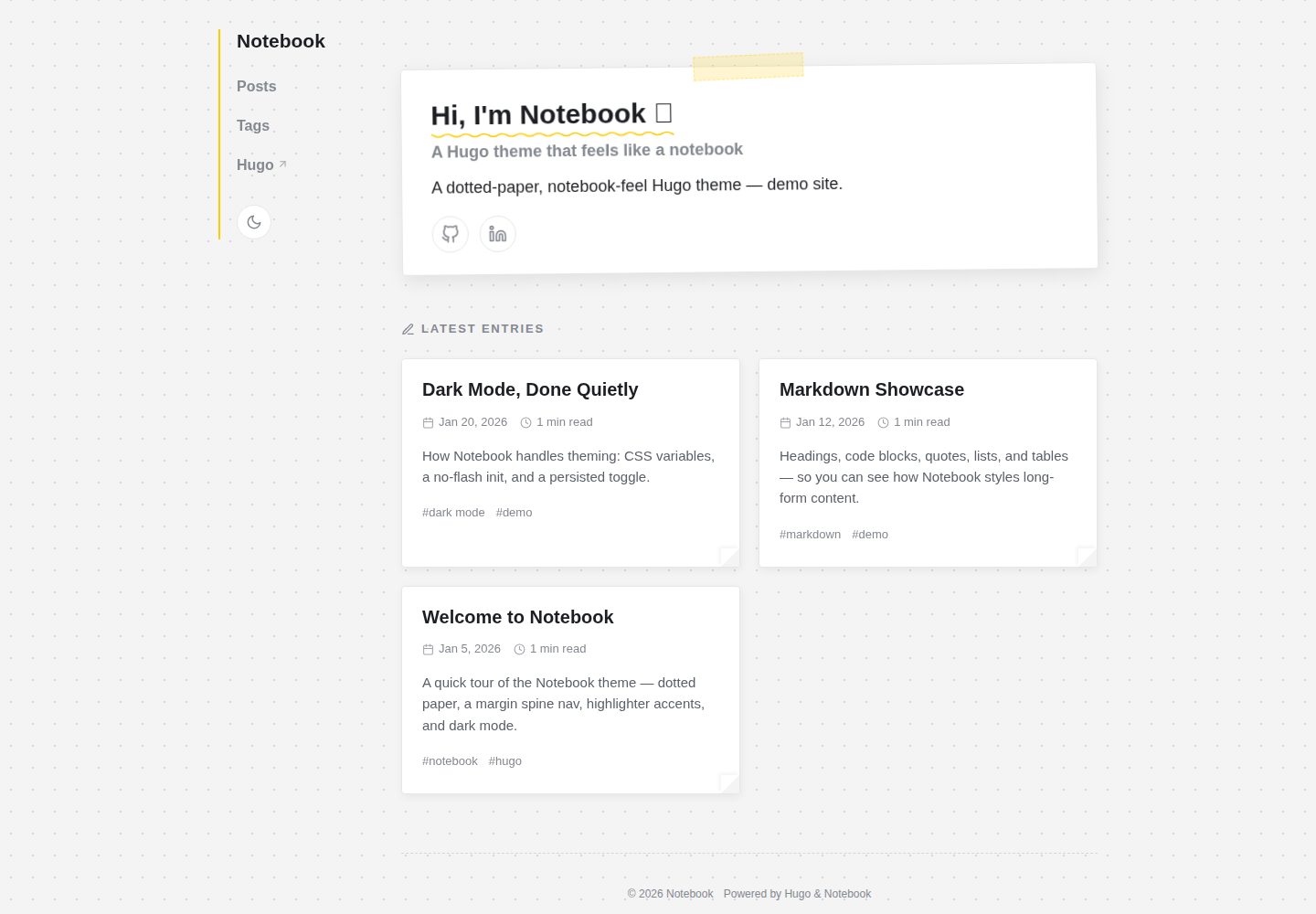Image resolution: width=1316 pixels, height=914 pixels.
Task: Open the Tags navigation item
Action: pyautogui.click(x=253, y=125)
